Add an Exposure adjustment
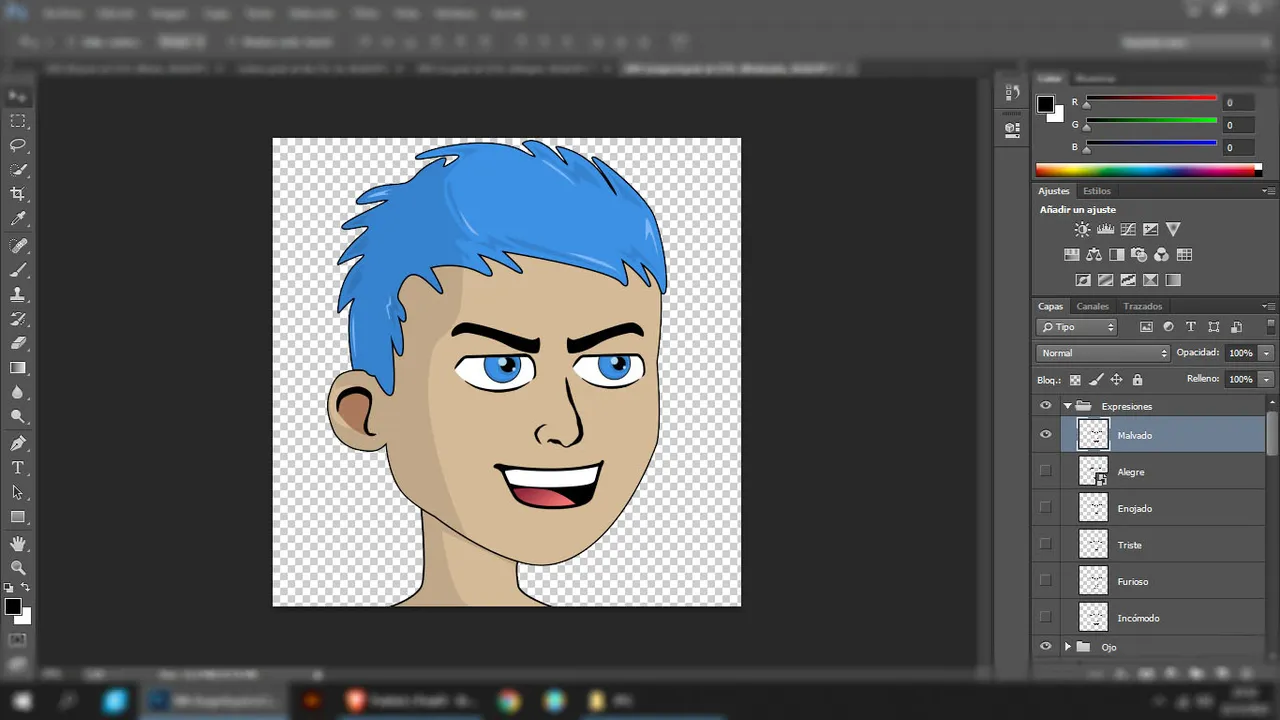 click(1151, 229)
